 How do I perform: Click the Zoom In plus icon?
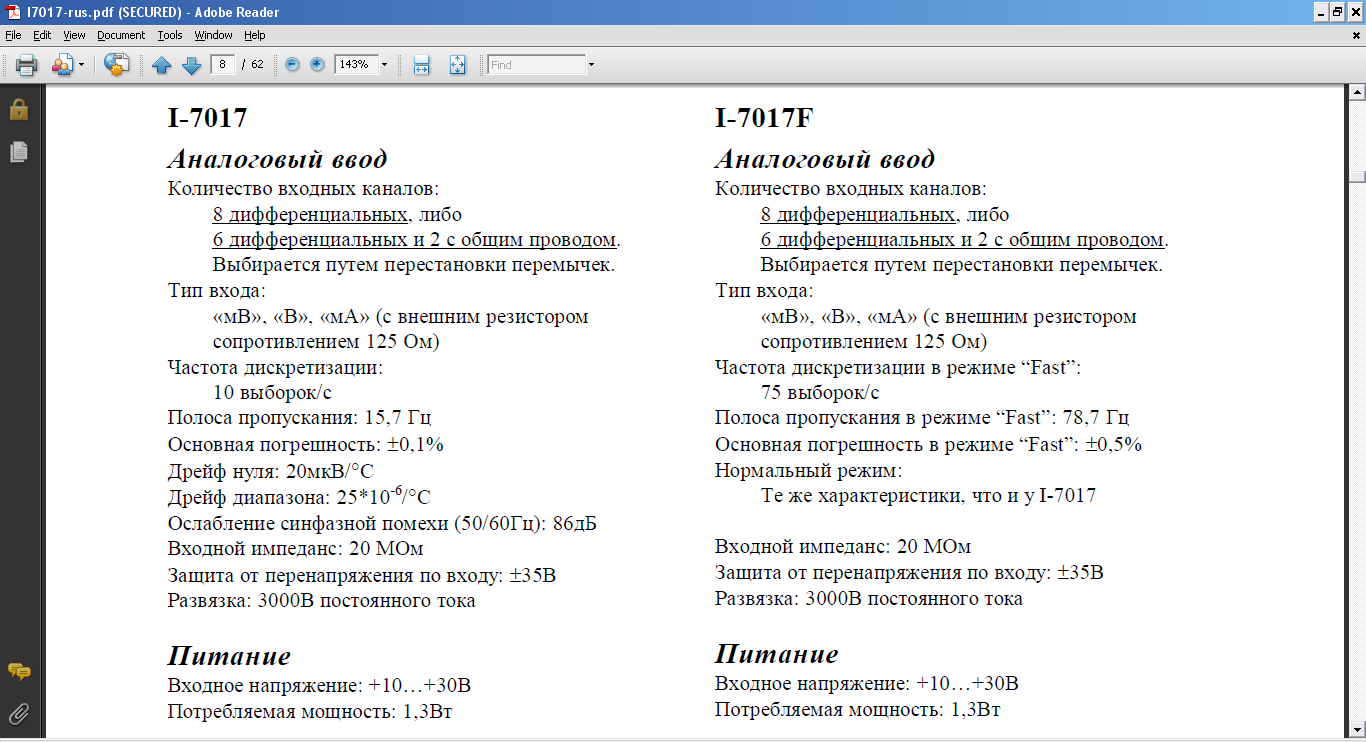point(318,64)
